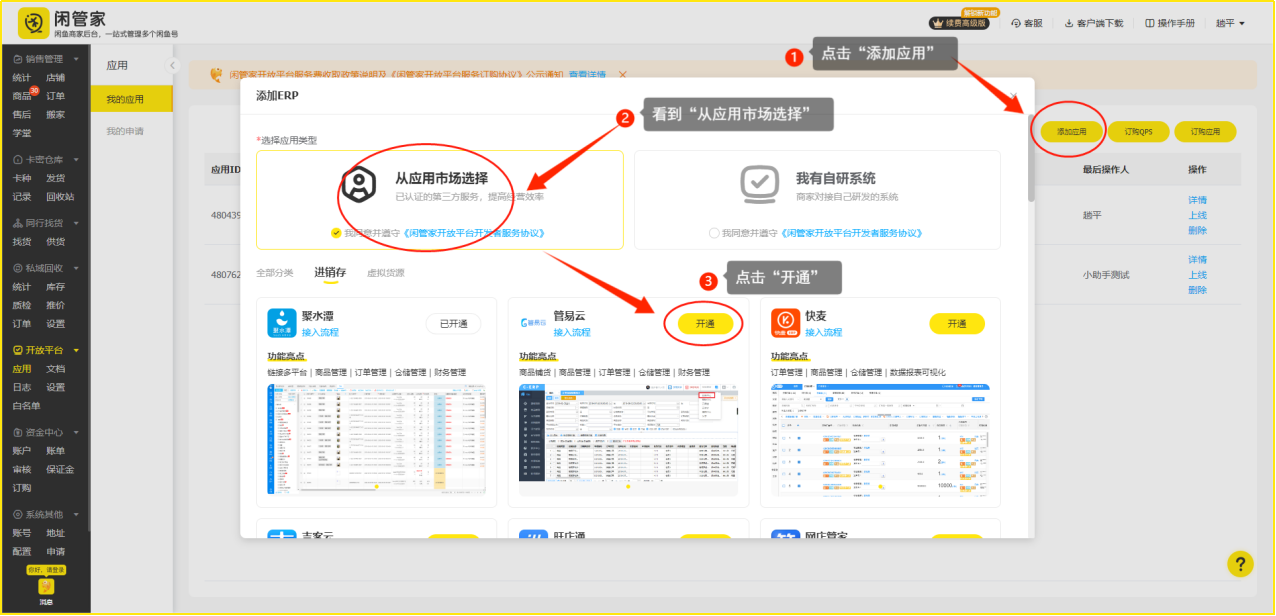Screen dimensions: 1276x616
Task: Click 开通 button for 管易云
Action: 704,323
